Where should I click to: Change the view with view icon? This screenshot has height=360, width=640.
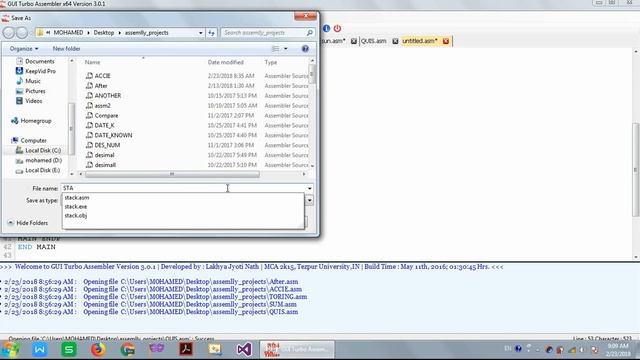[276, 49]
